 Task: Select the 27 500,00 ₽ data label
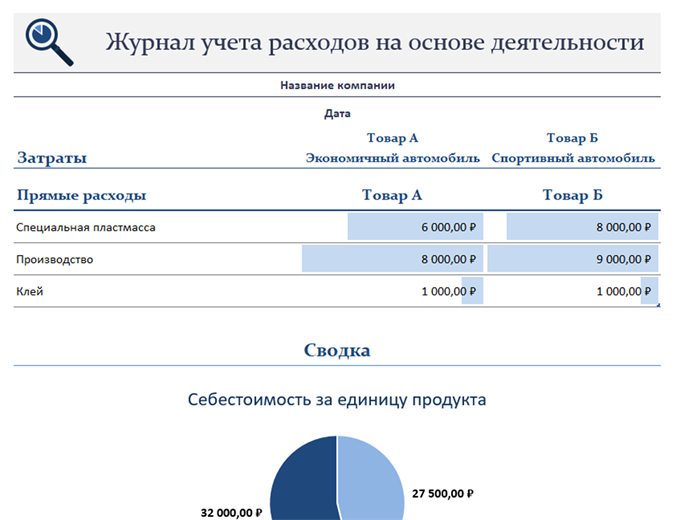tap(443, 493)
